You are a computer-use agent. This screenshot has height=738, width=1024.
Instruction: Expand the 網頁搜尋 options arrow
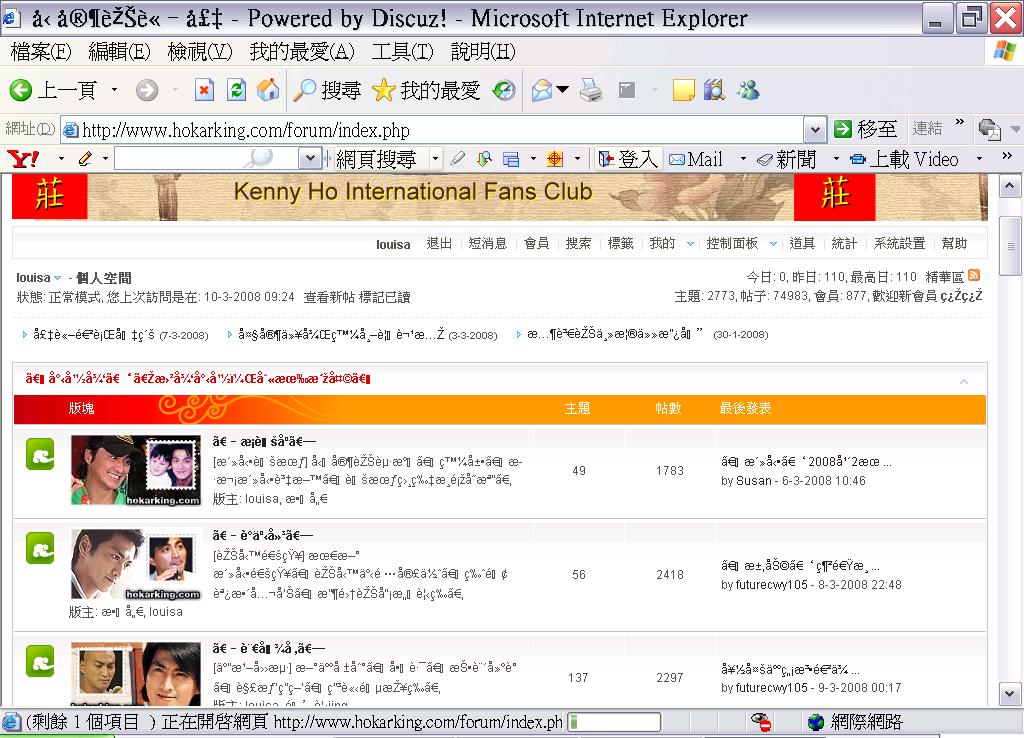(x=436, y=159)
